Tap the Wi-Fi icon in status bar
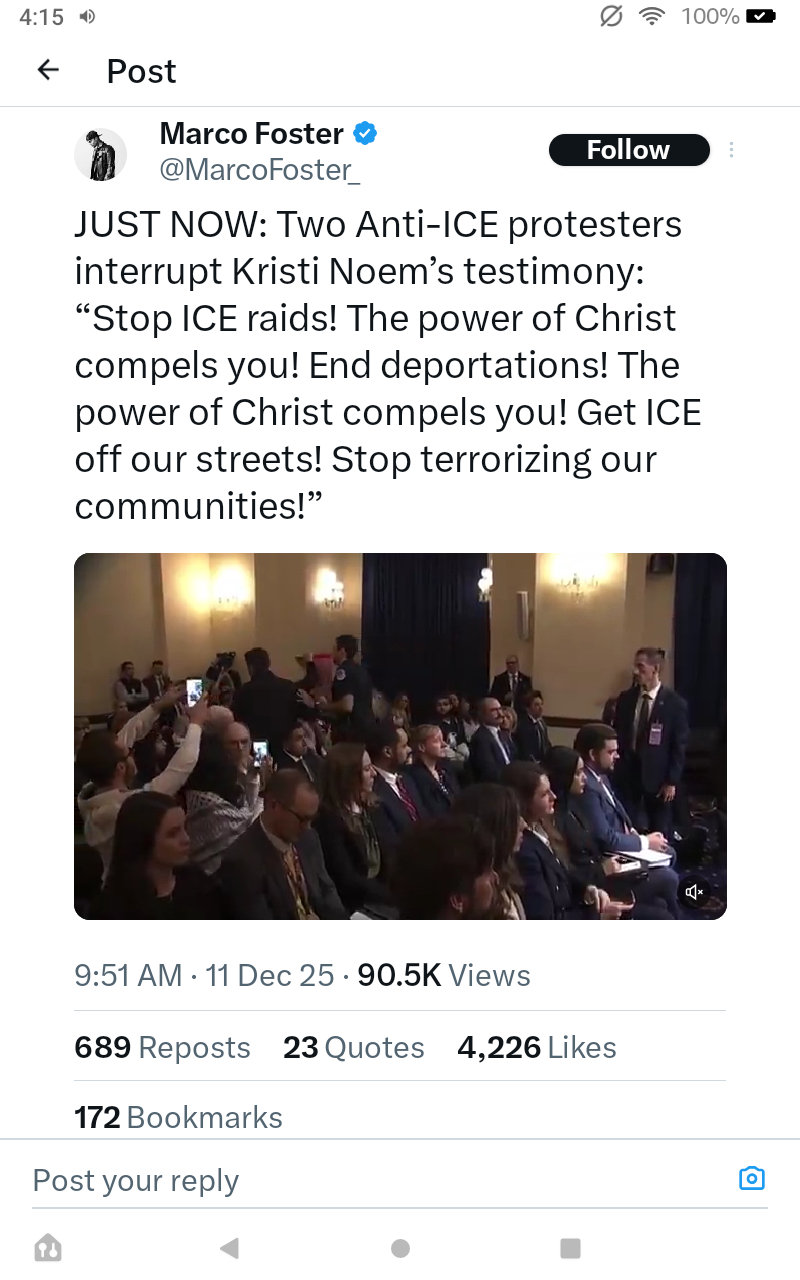Screen dimensions: 800x1280 [653, 16]
